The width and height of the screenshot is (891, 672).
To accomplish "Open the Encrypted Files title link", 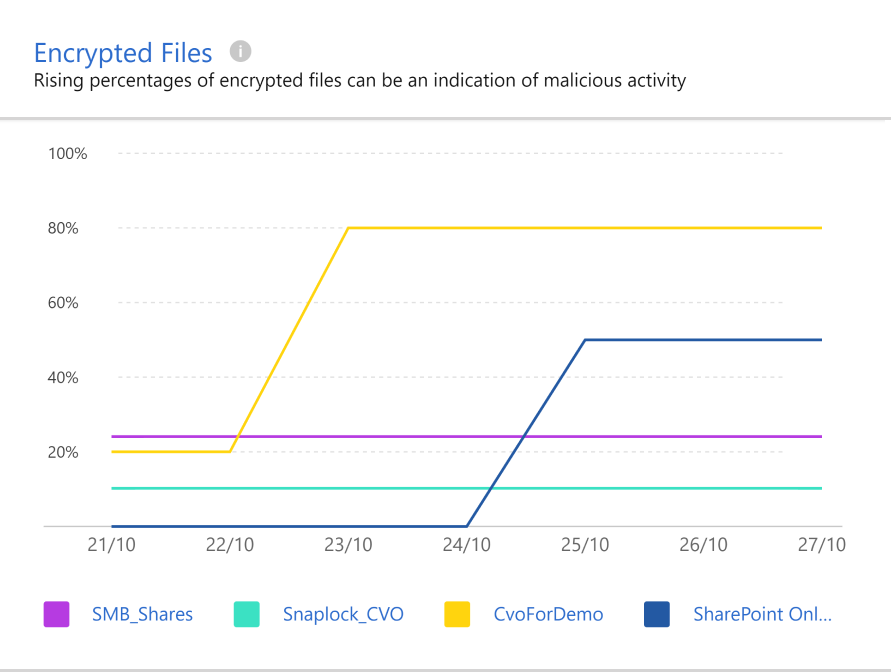I will pyautogui.click(x=123, y=52).
